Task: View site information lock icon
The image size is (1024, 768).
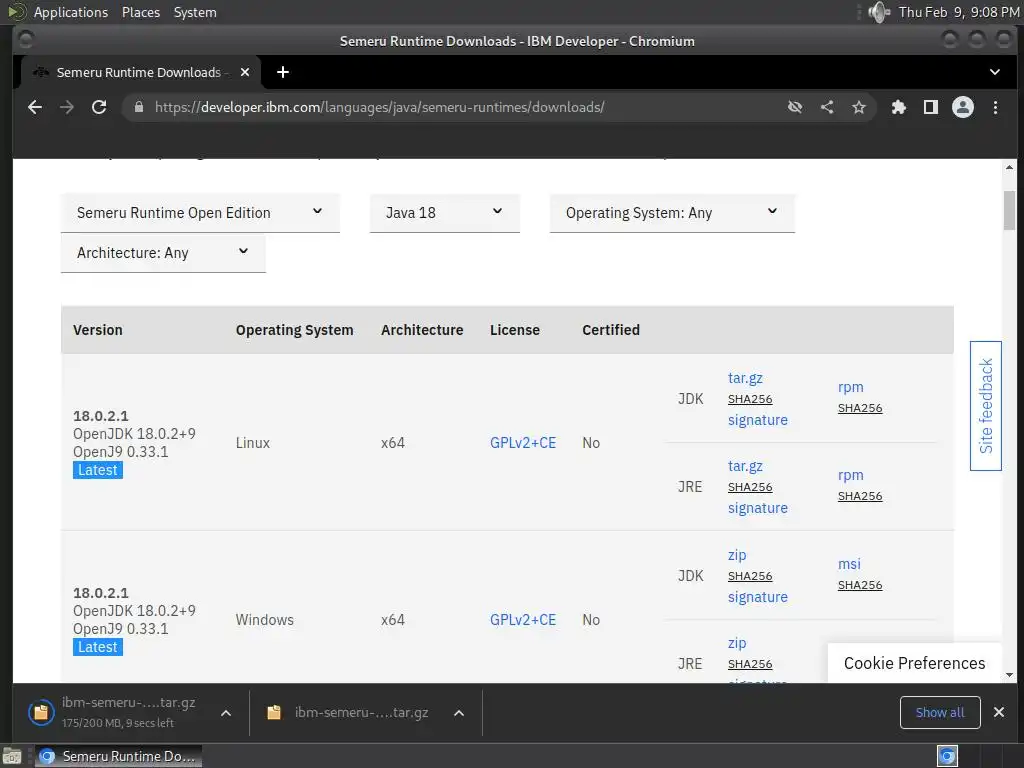Action: 138,107
